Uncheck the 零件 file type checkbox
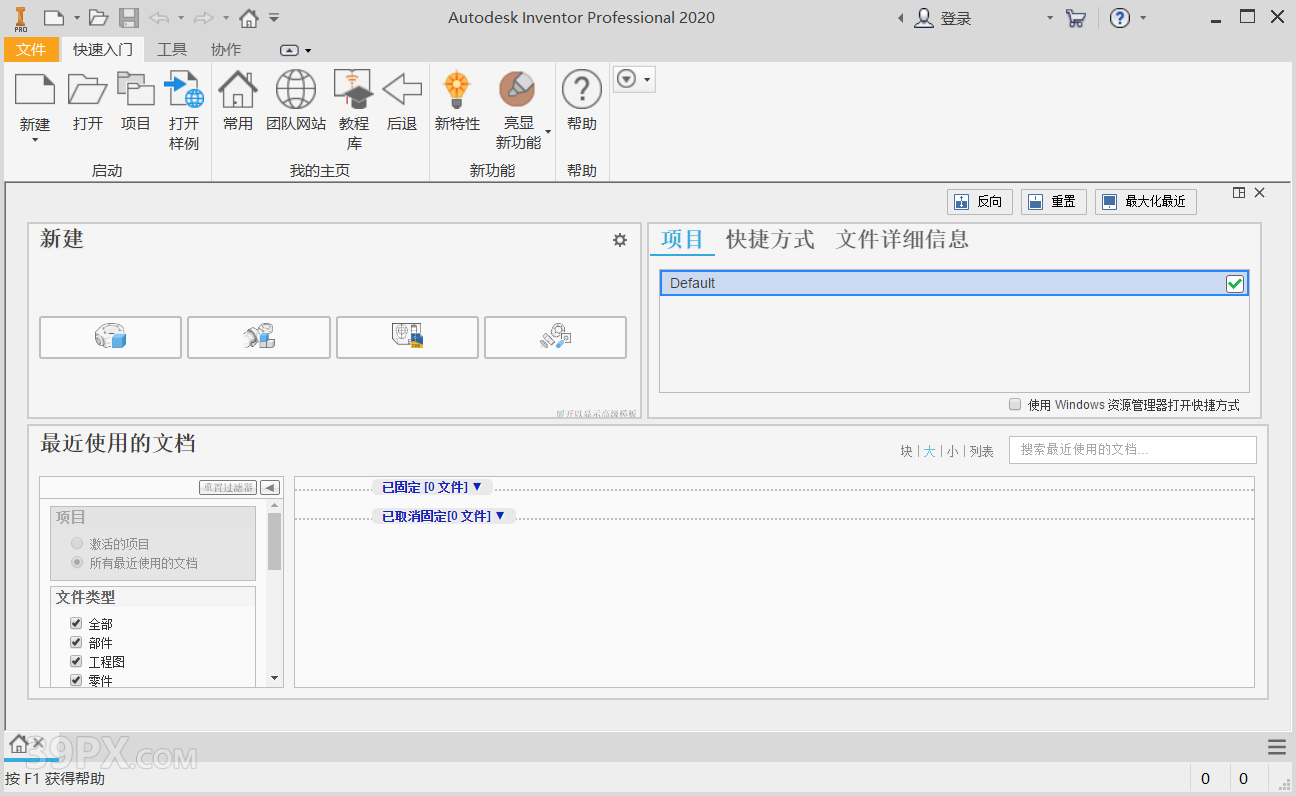Screen dimensions: 1296x796 (x=76, y=680)
